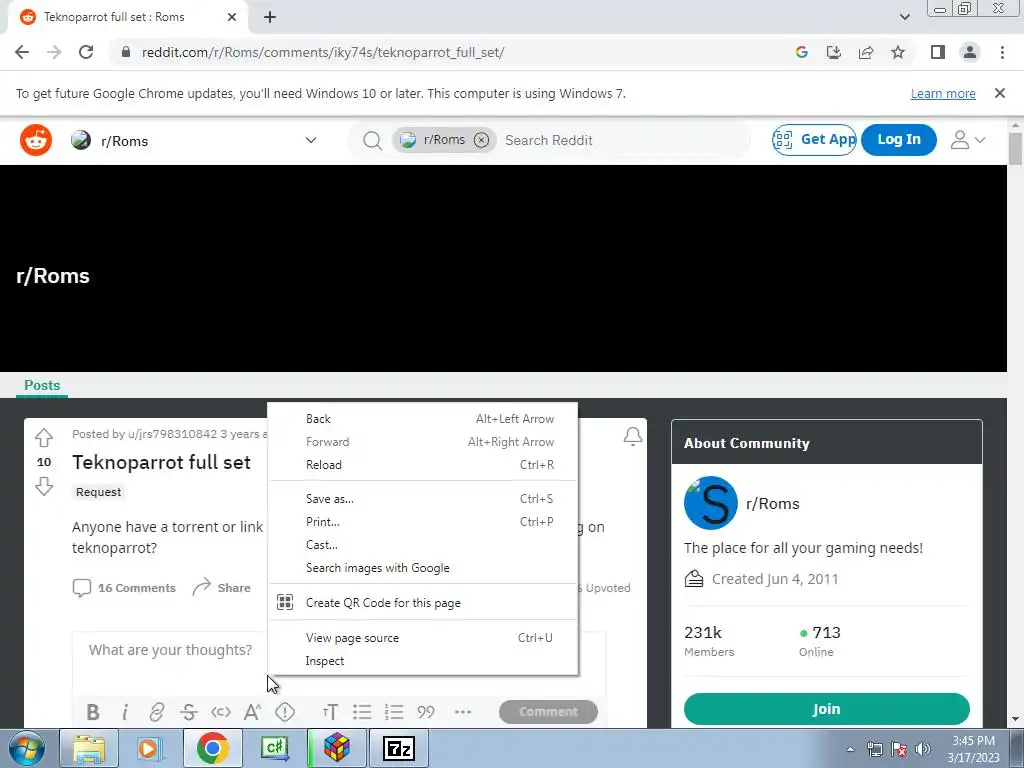1024x768 pixels.
Task: Bookmark this page with the star icon
Action: 898,52
